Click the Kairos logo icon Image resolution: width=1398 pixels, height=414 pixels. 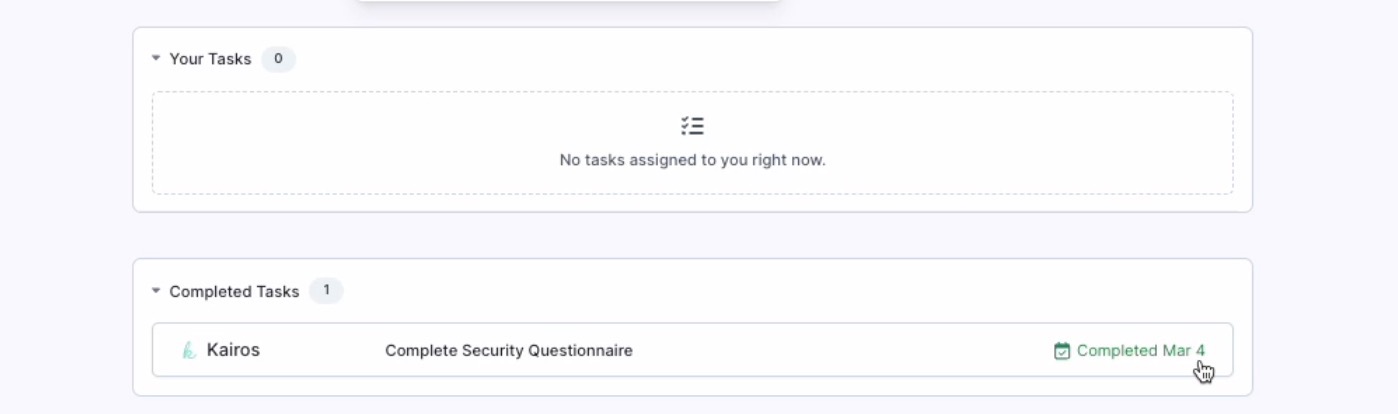[189, 350]
